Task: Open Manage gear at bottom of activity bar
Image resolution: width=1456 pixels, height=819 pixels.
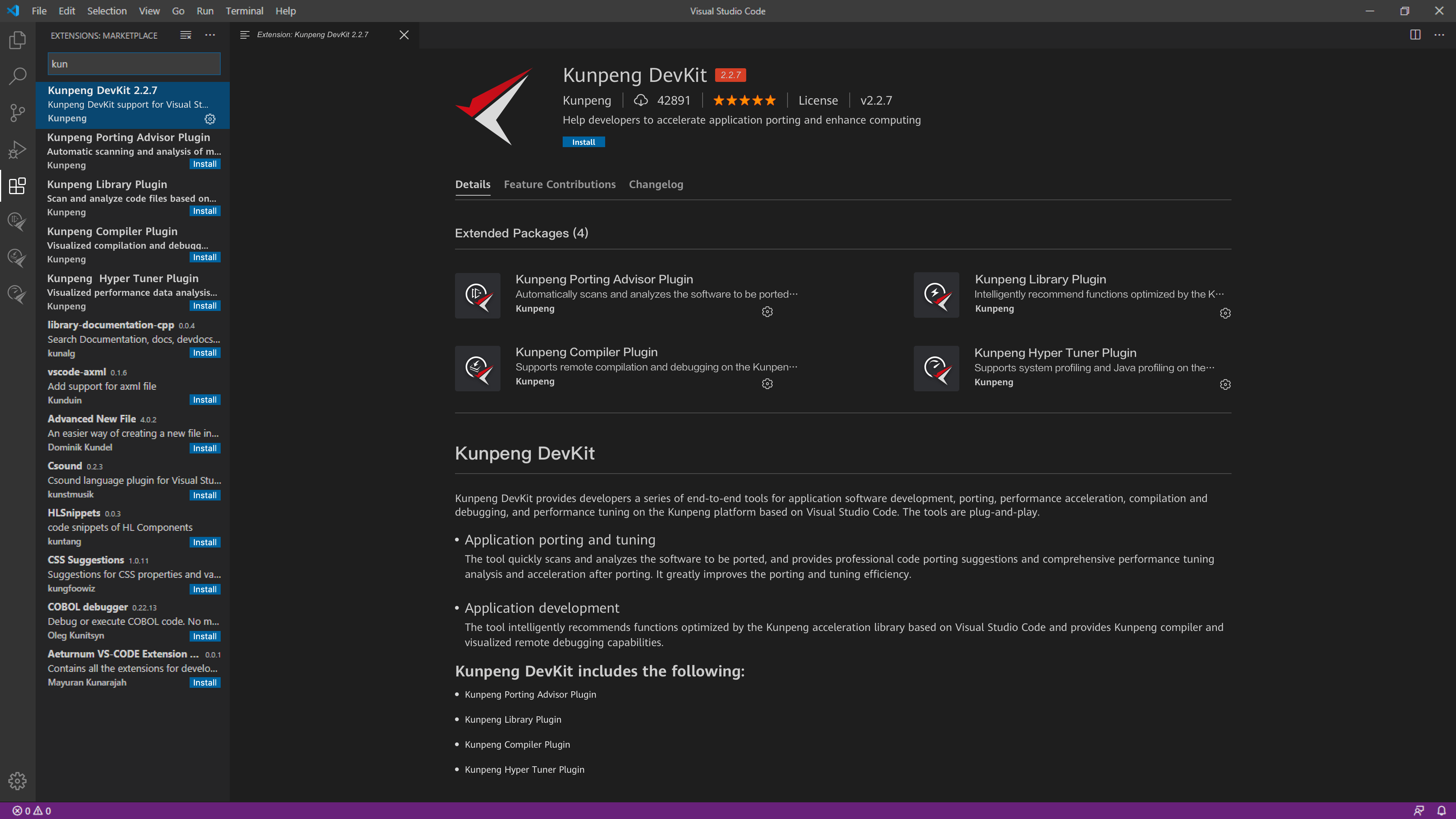Action: [x=17, y=781]
